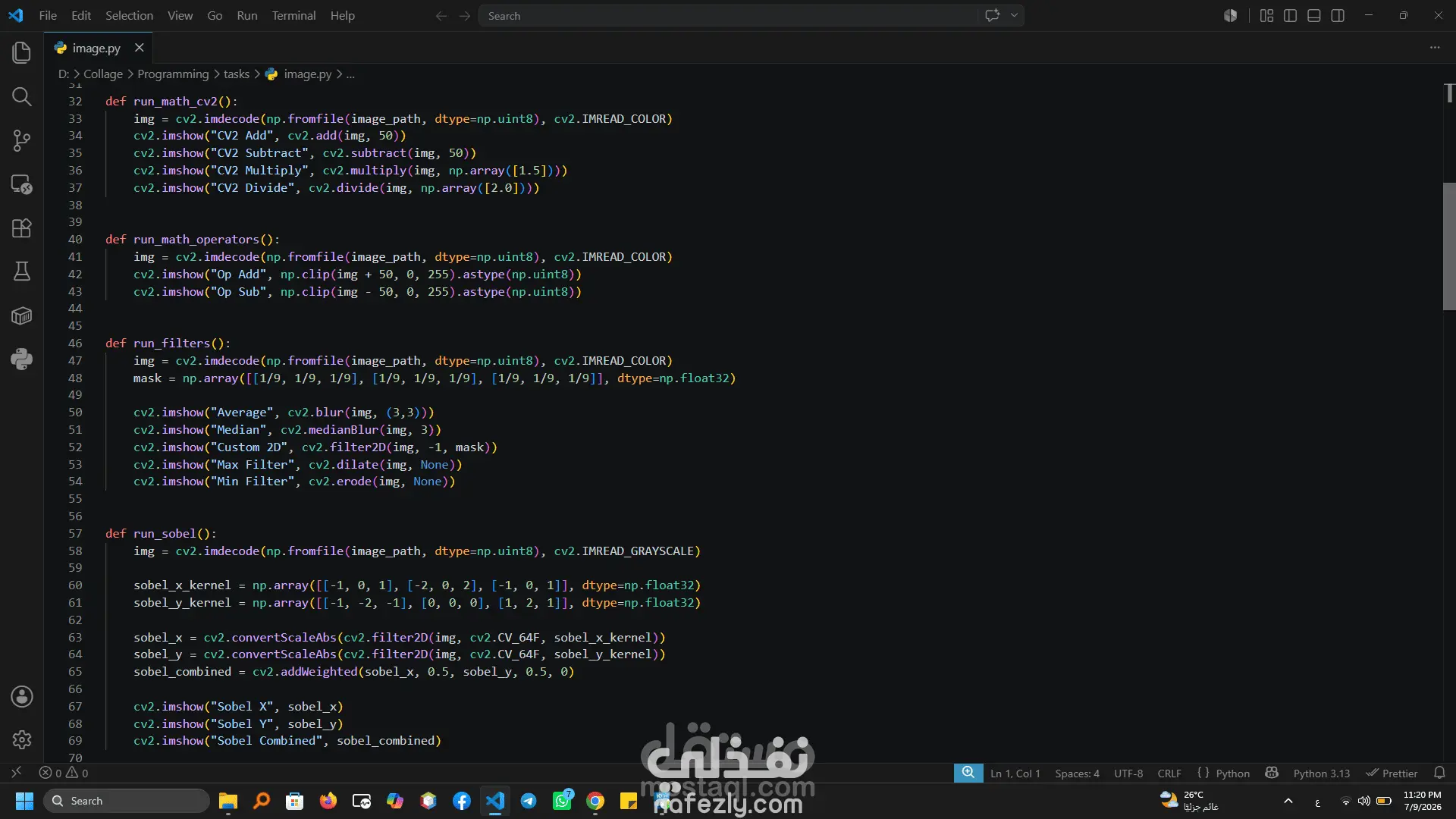Screen dimensions: 1456x819
Task: Open the Terminal menu
Action: 293,15
